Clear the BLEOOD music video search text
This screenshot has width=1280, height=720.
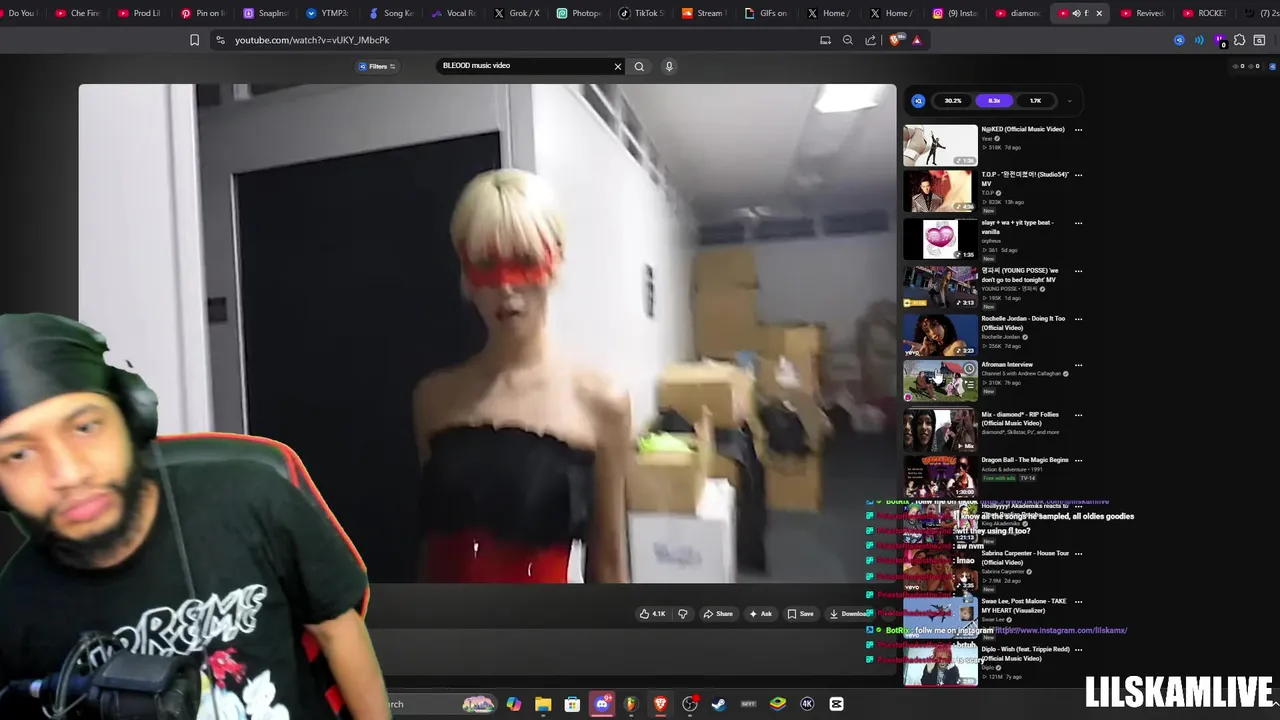617,66
